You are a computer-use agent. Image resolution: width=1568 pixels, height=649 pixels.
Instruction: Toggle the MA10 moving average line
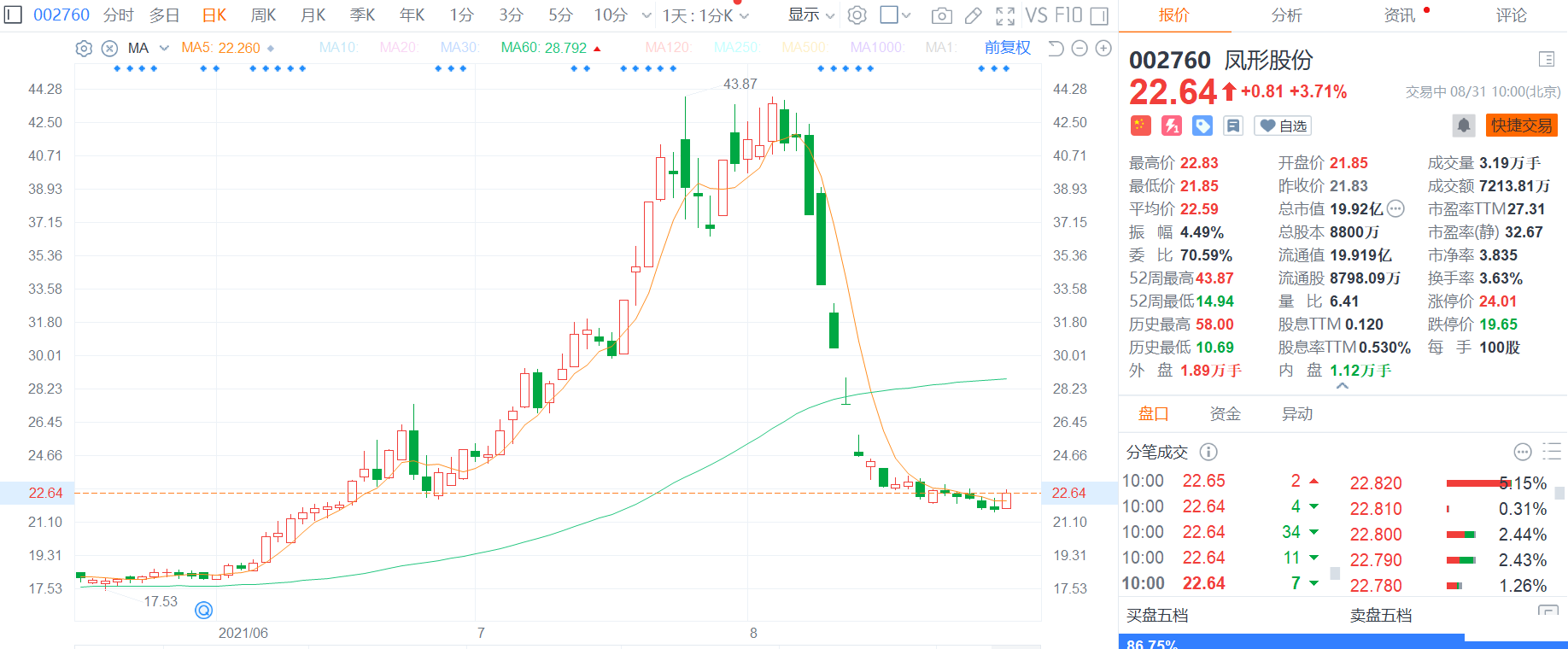point(338,48)
